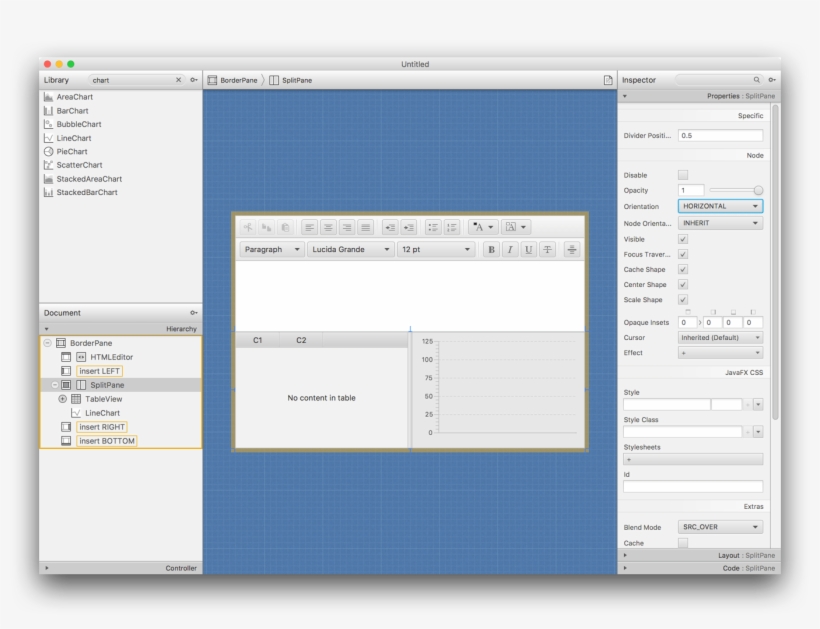Click the strikethrough formatting icon
Image resolution: width=820 pixels, height=629 pixels.
click(x=548, y=250)
